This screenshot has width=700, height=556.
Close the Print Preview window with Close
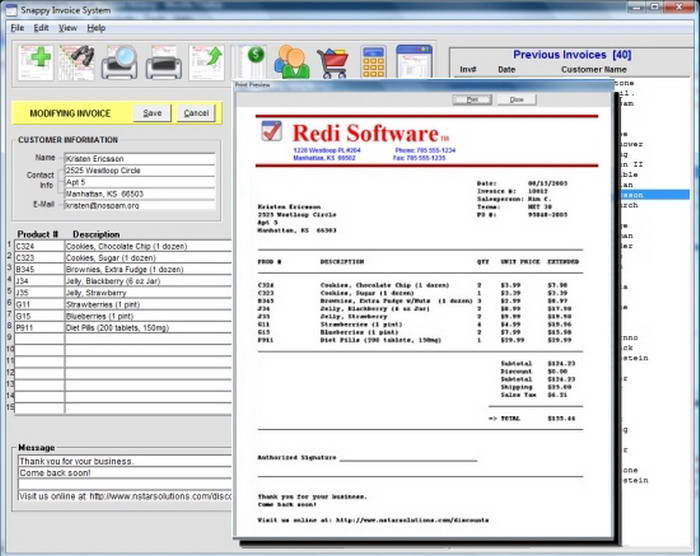(x=516, y=100)
